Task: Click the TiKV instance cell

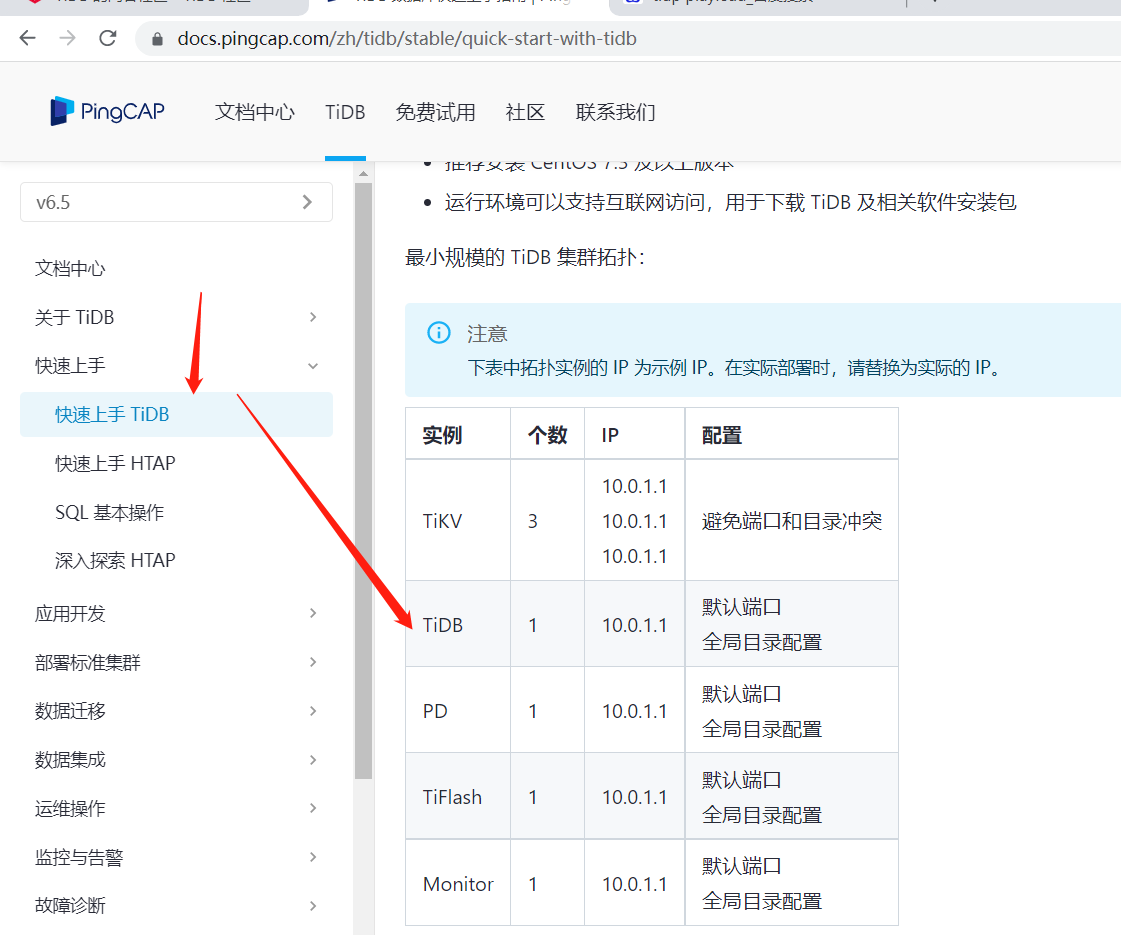Action: (x=458, y=520)
